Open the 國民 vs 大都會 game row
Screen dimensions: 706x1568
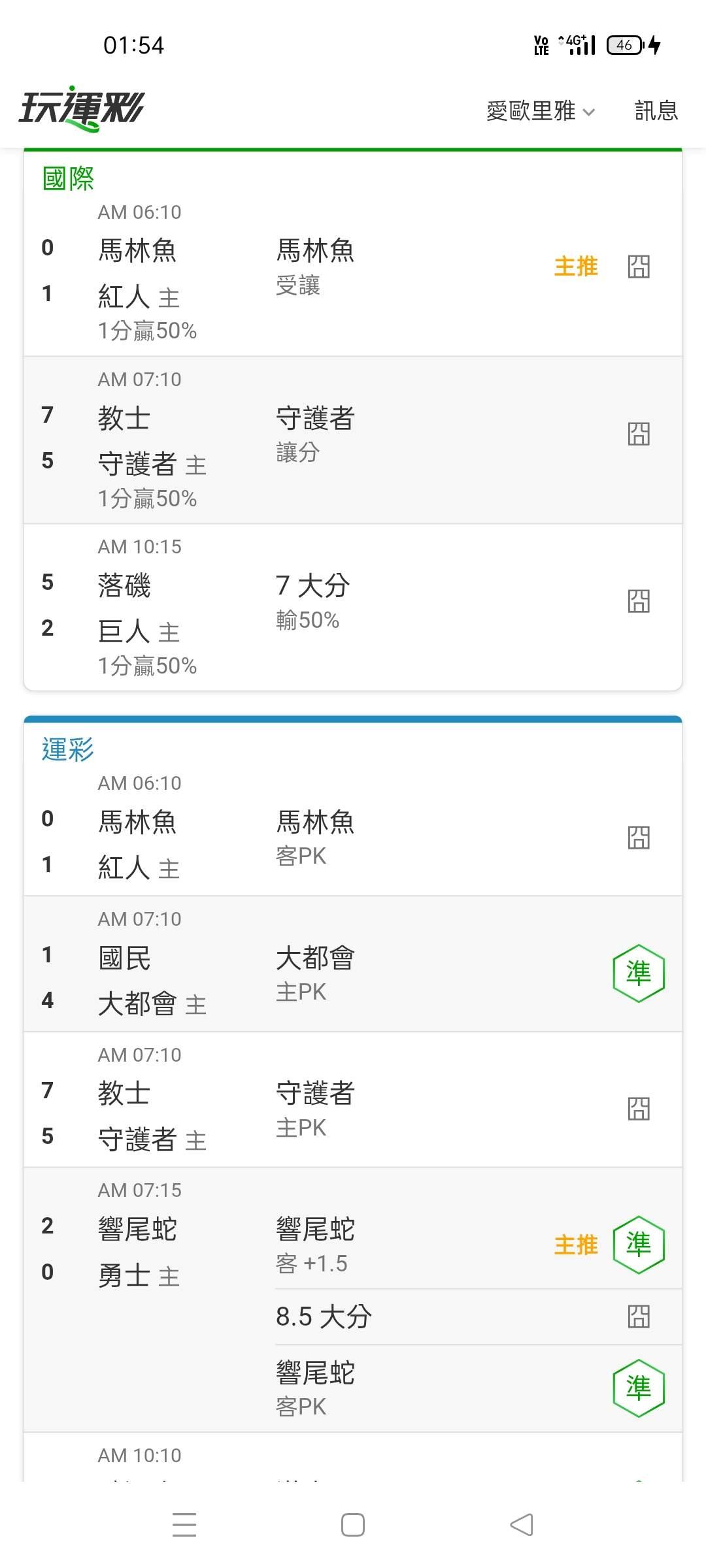click(x=353, y=964)
